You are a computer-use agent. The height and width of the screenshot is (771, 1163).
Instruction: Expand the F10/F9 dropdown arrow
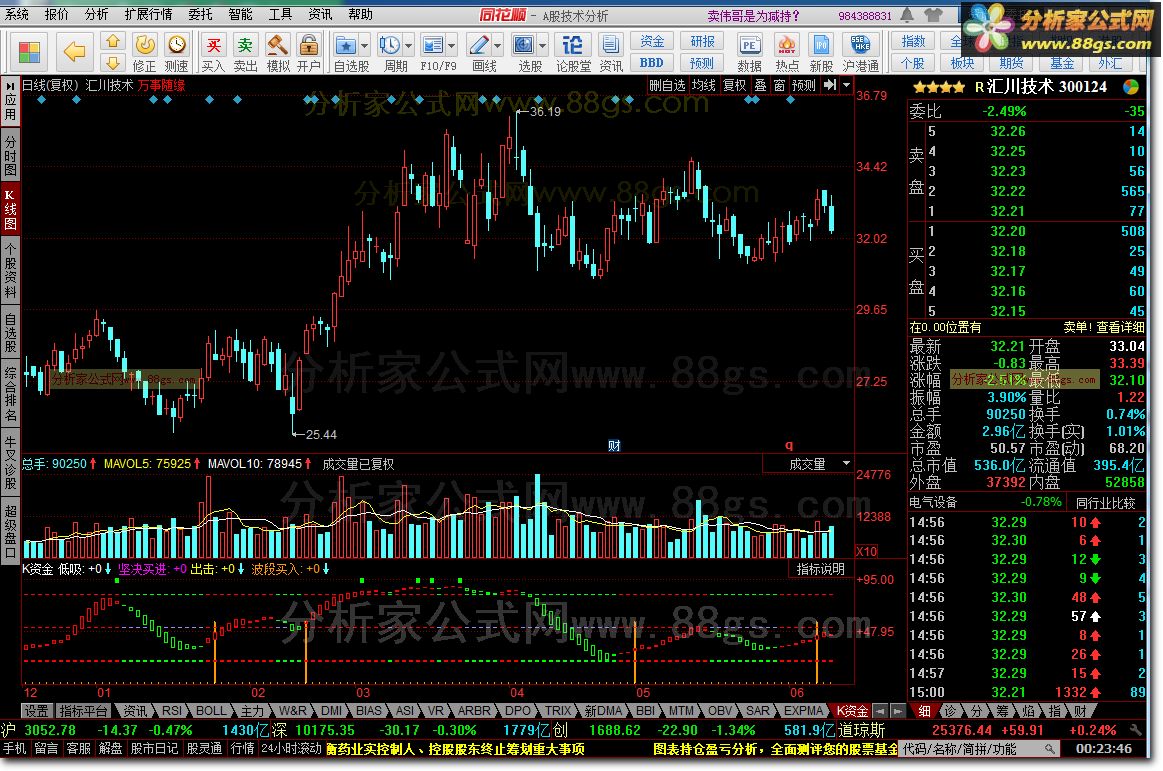point(452,46)
